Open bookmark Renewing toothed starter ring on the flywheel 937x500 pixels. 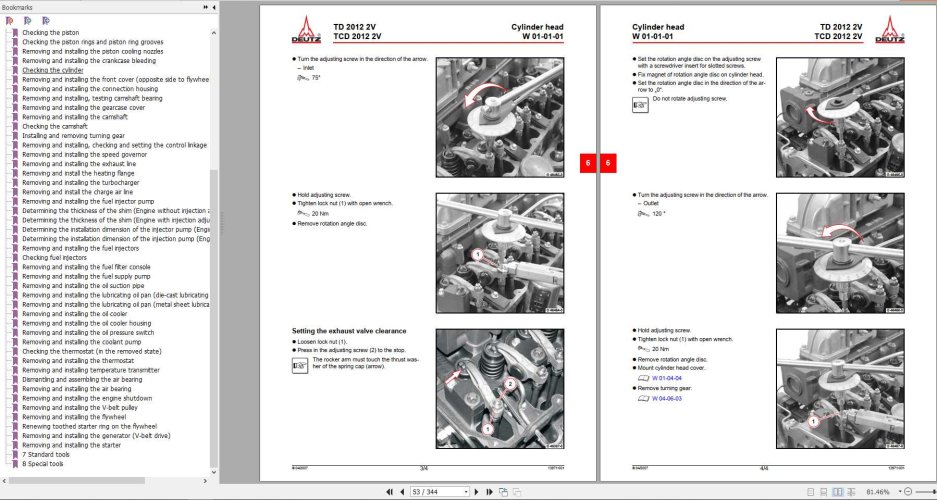(x=90, y=427)
